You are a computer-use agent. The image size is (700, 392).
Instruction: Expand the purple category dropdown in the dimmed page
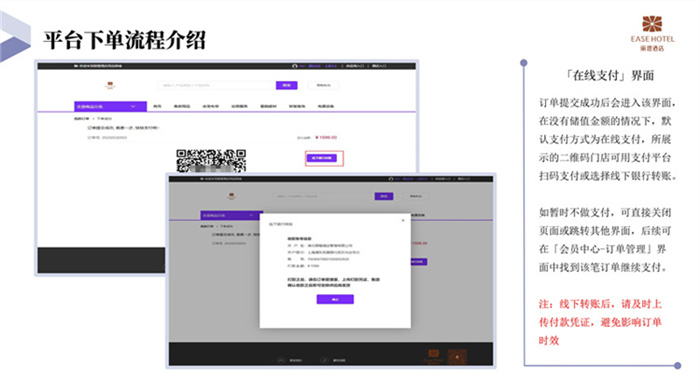(x=231, y=215)
